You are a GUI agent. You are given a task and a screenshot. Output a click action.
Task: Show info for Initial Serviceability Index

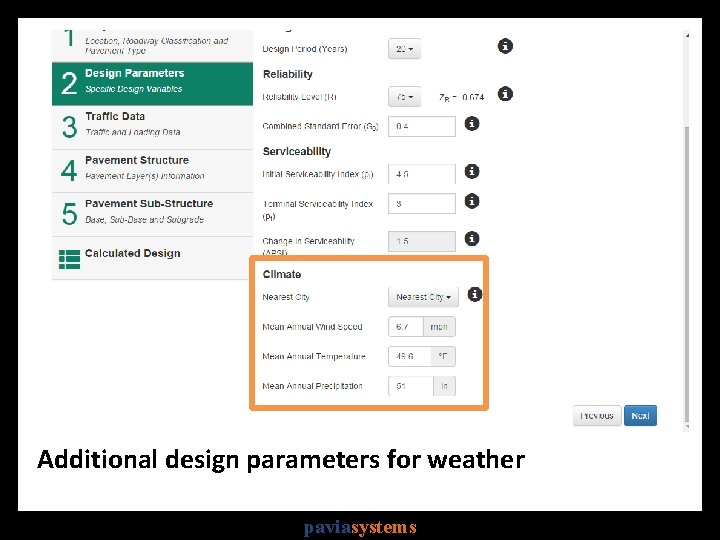pos(472,172)
